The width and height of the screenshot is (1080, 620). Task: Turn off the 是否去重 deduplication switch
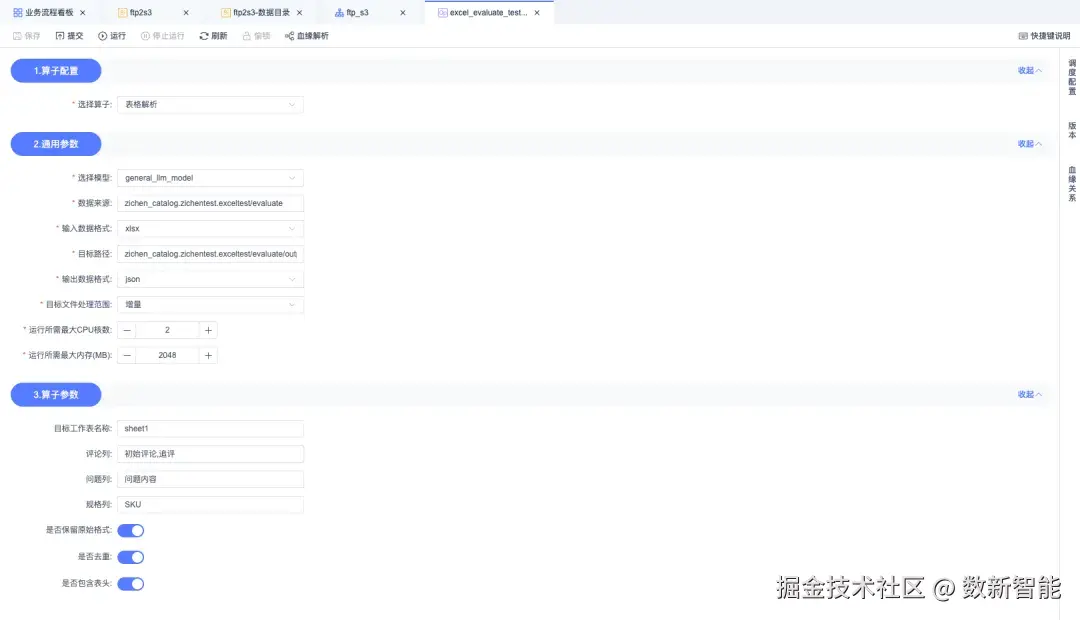130,556
